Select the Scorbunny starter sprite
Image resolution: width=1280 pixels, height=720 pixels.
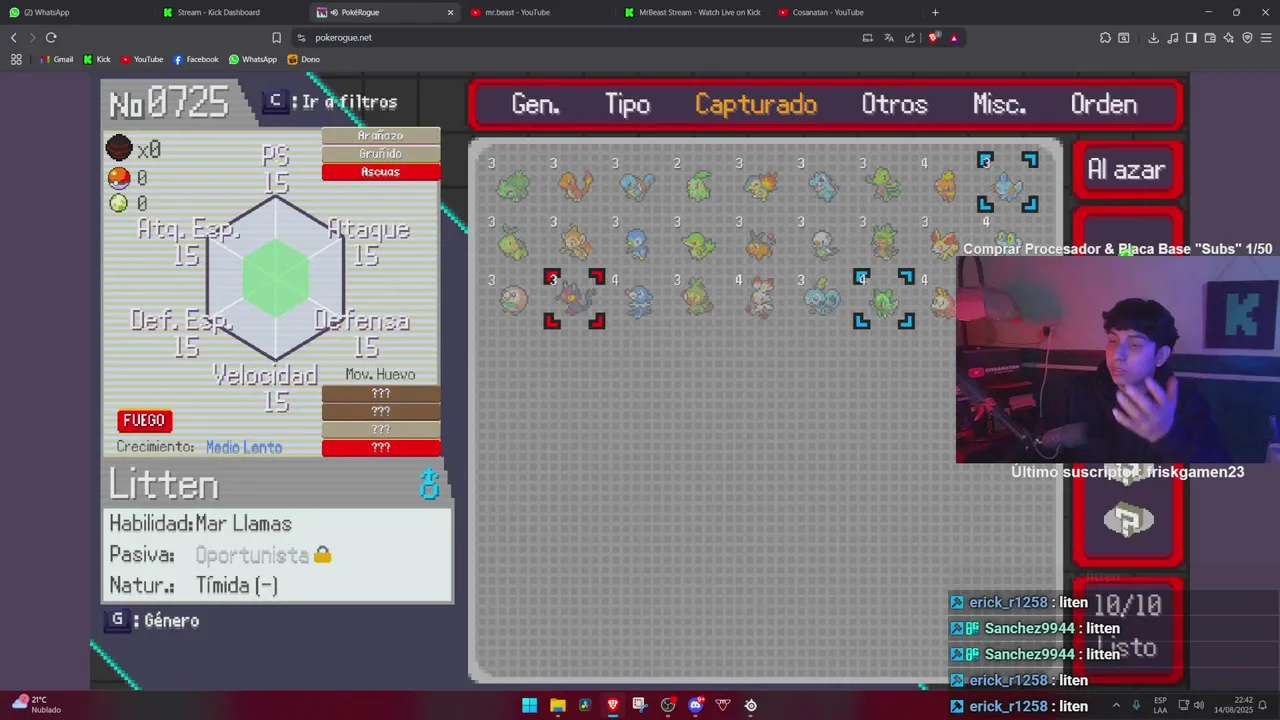[x=761, y=299]
